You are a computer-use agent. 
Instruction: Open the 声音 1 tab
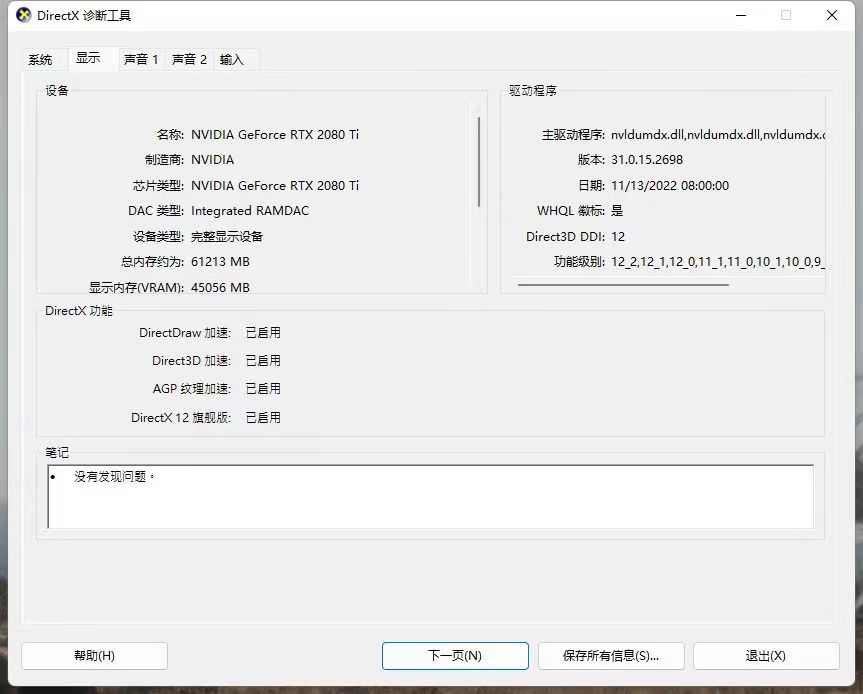point(141,59)
